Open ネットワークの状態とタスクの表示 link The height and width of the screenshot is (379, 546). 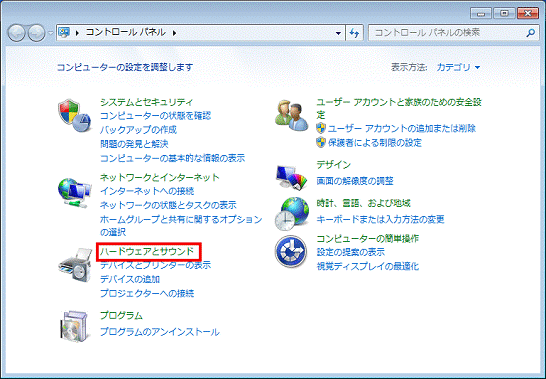coord(169,205)
